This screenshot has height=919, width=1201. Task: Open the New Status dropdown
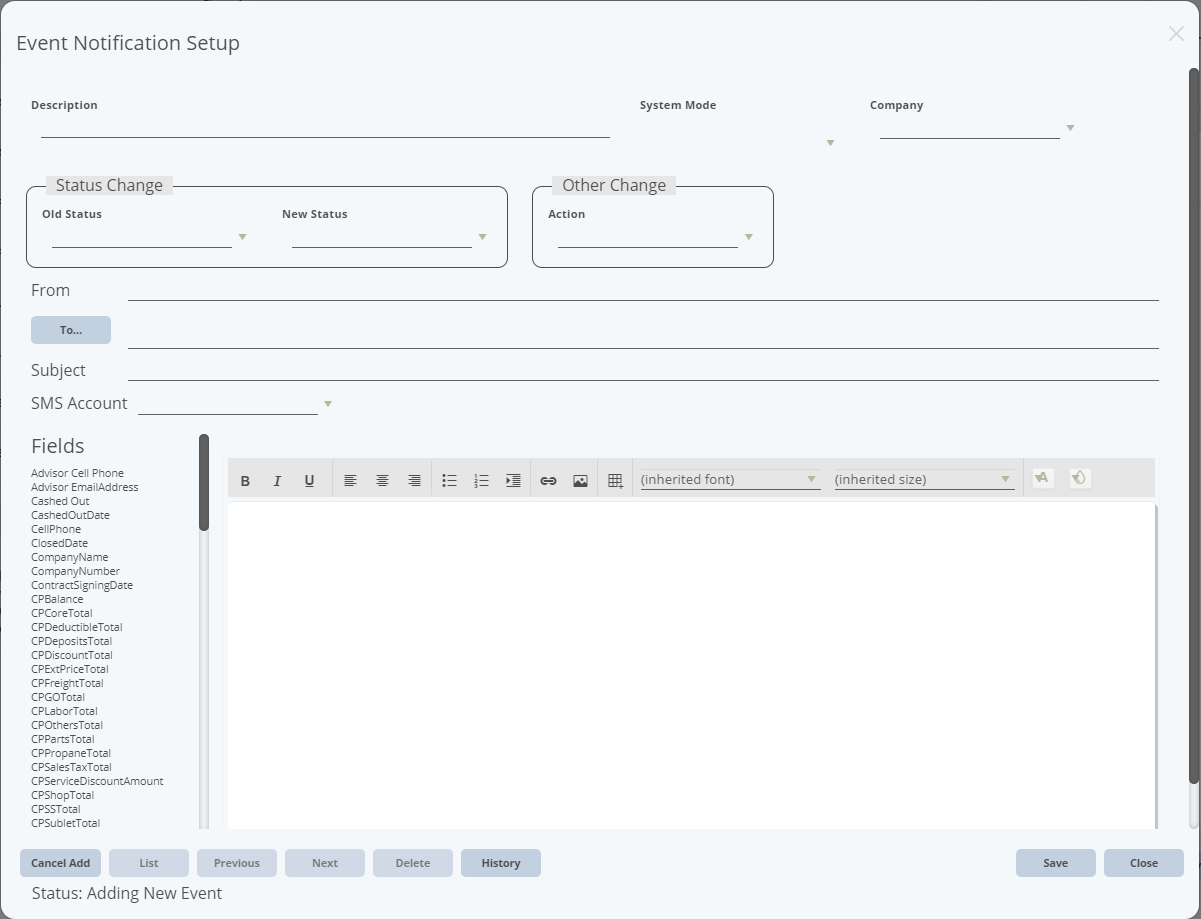click(482, 237)
